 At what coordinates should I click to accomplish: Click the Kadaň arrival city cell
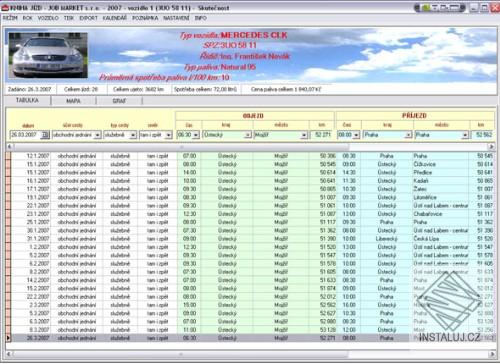440,181
